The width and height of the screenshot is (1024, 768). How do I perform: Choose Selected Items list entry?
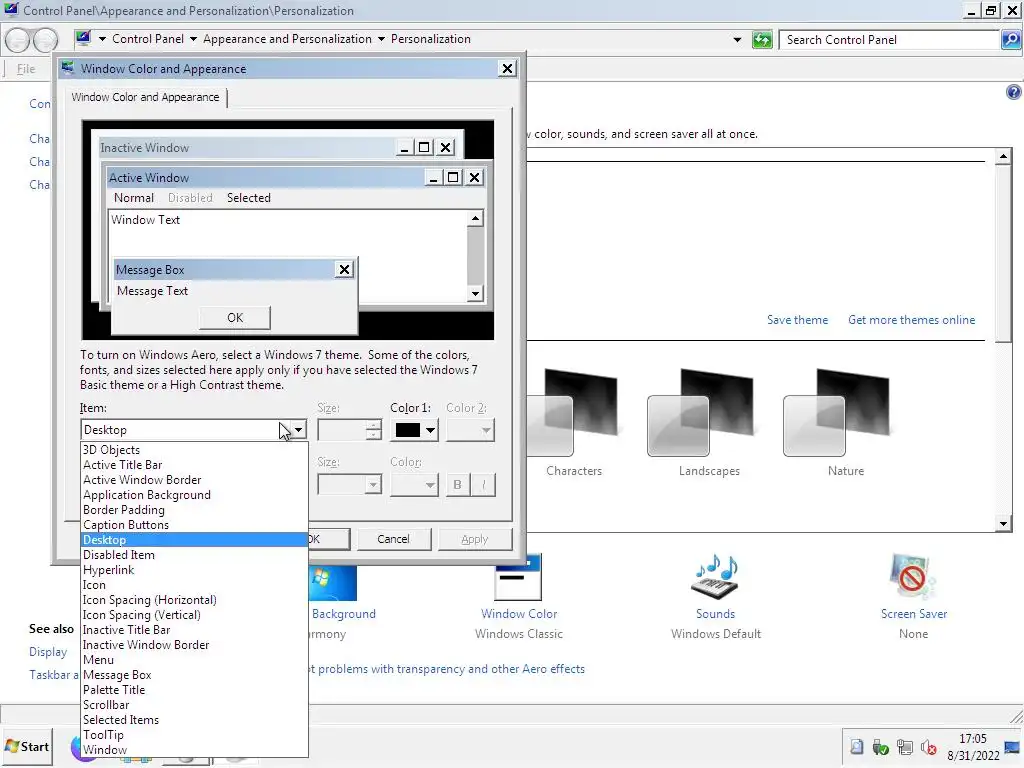[x=194, y=720]
